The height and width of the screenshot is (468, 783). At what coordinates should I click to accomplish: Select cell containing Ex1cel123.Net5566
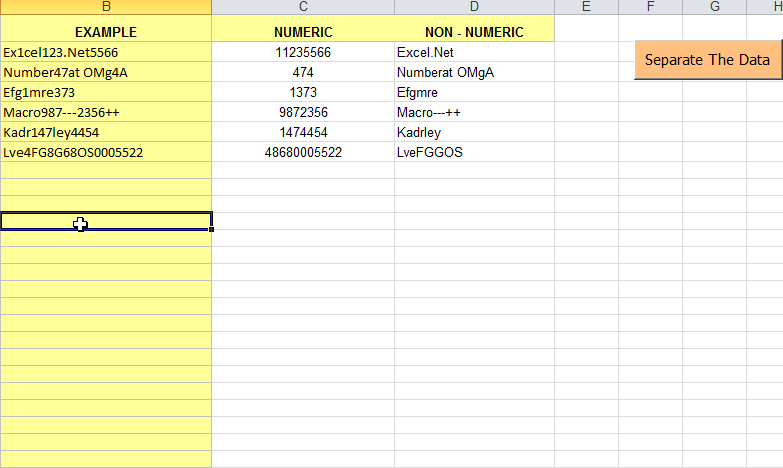coord(106,52)
